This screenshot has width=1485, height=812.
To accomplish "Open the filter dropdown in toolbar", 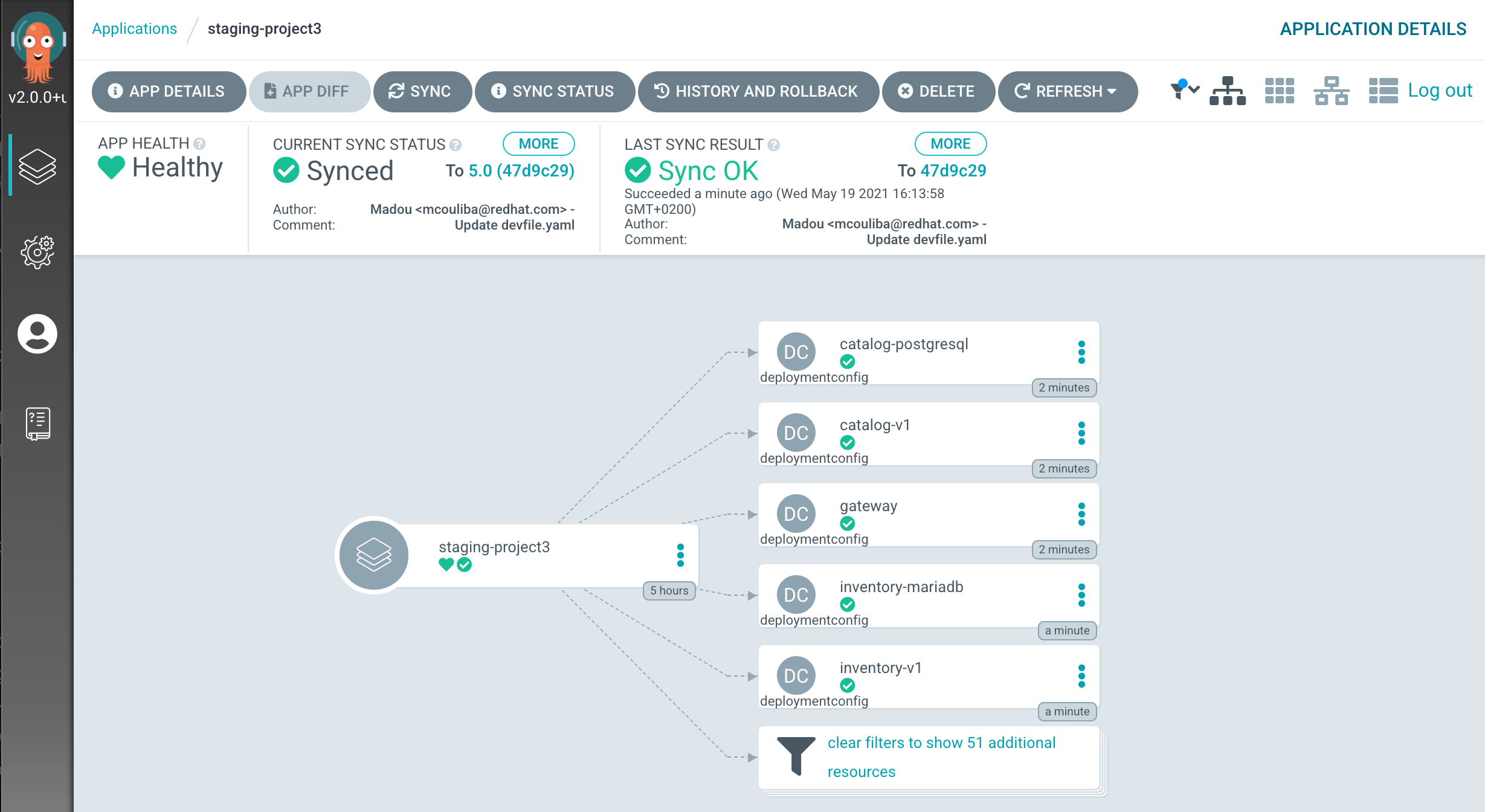I will pyautogui.click(x=1184, y=90).
